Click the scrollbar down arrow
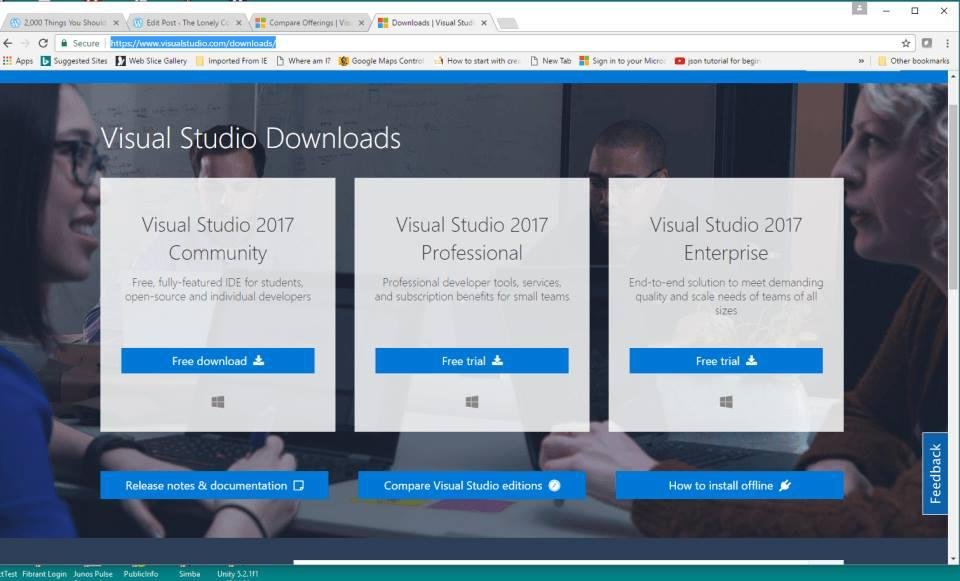The image size is (960, 581). click(x=953, y=558)
